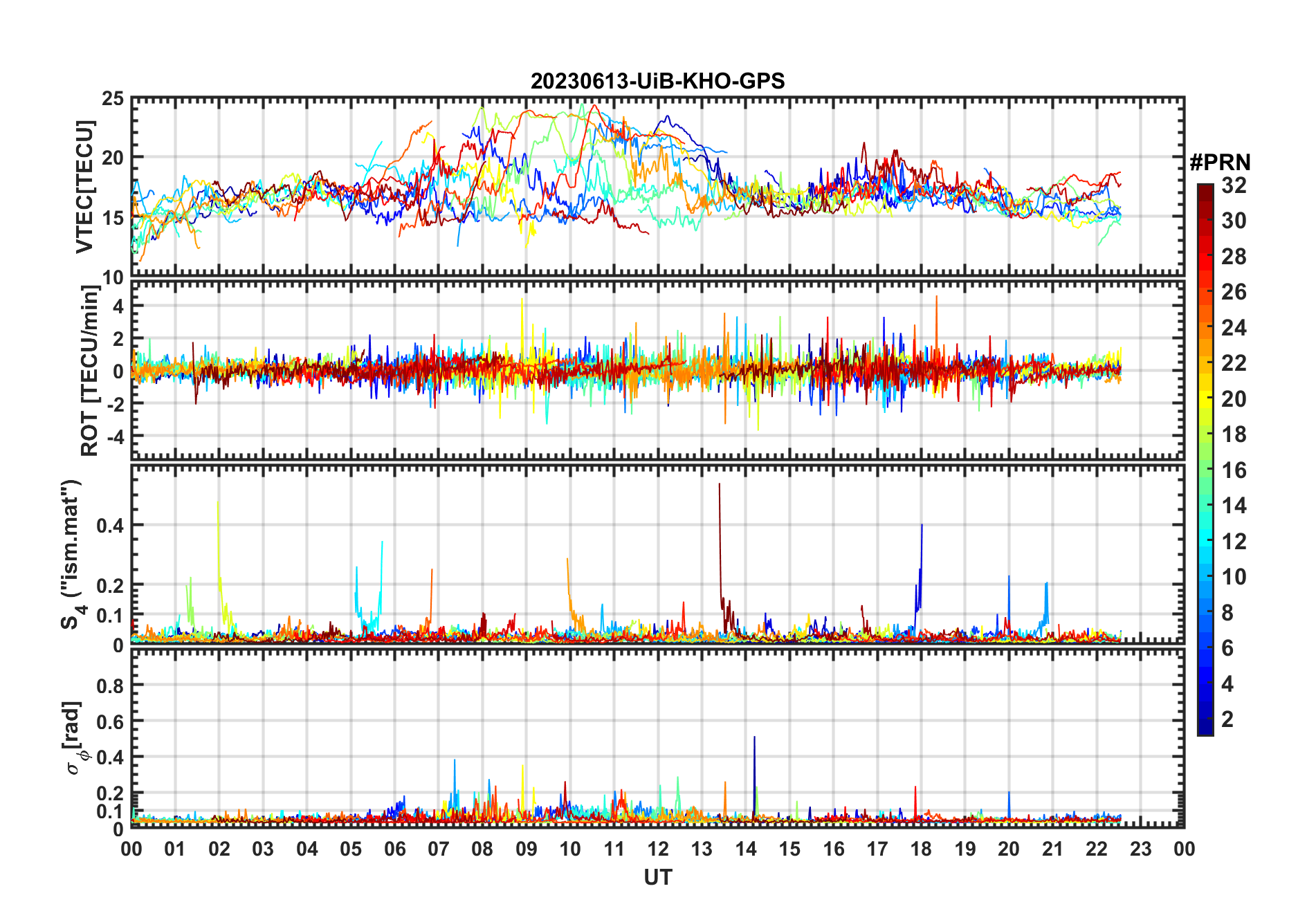Click colorbar tick label 10

point(1233,577)
